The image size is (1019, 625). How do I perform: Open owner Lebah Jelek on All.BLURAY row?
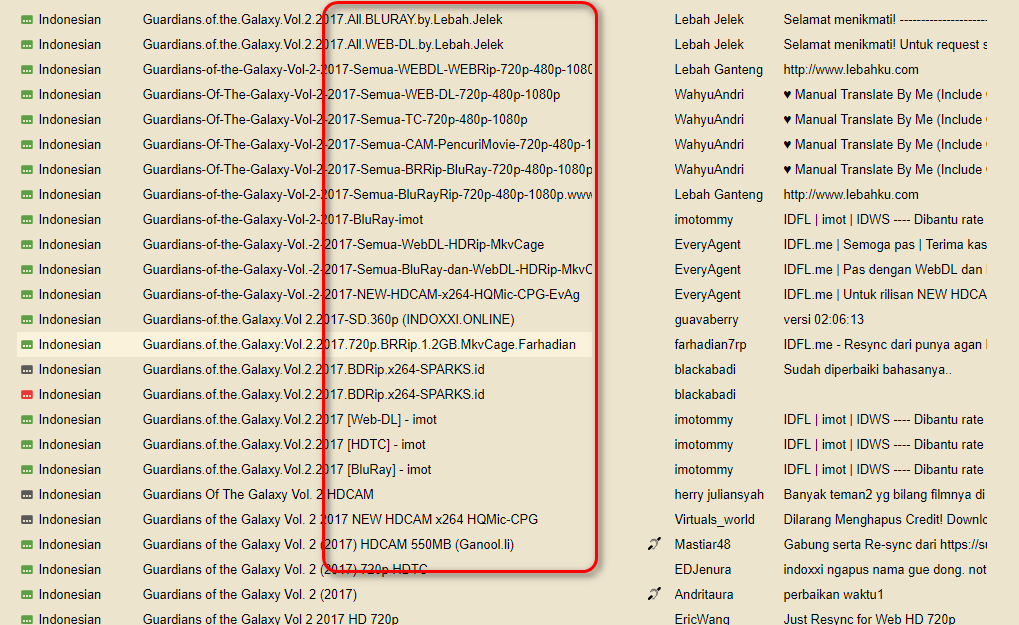pyautogui.click(x=709, y=19)
